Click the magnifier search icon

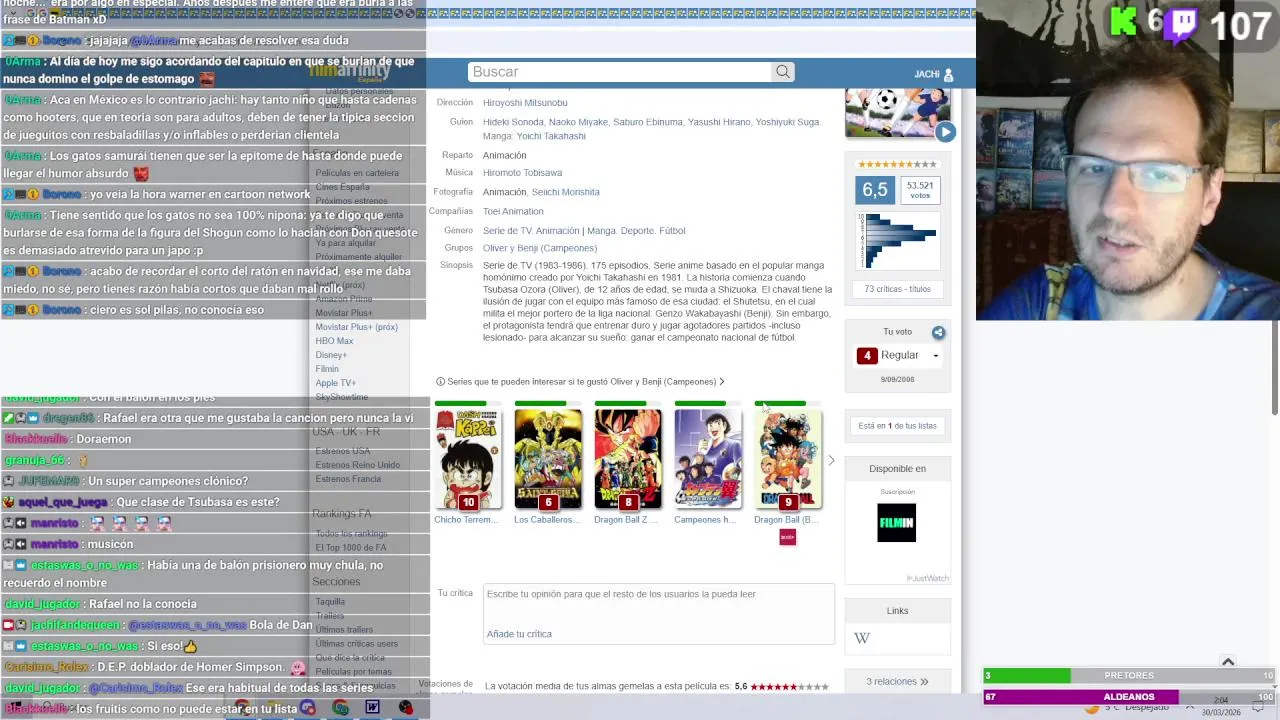point(783,71)
